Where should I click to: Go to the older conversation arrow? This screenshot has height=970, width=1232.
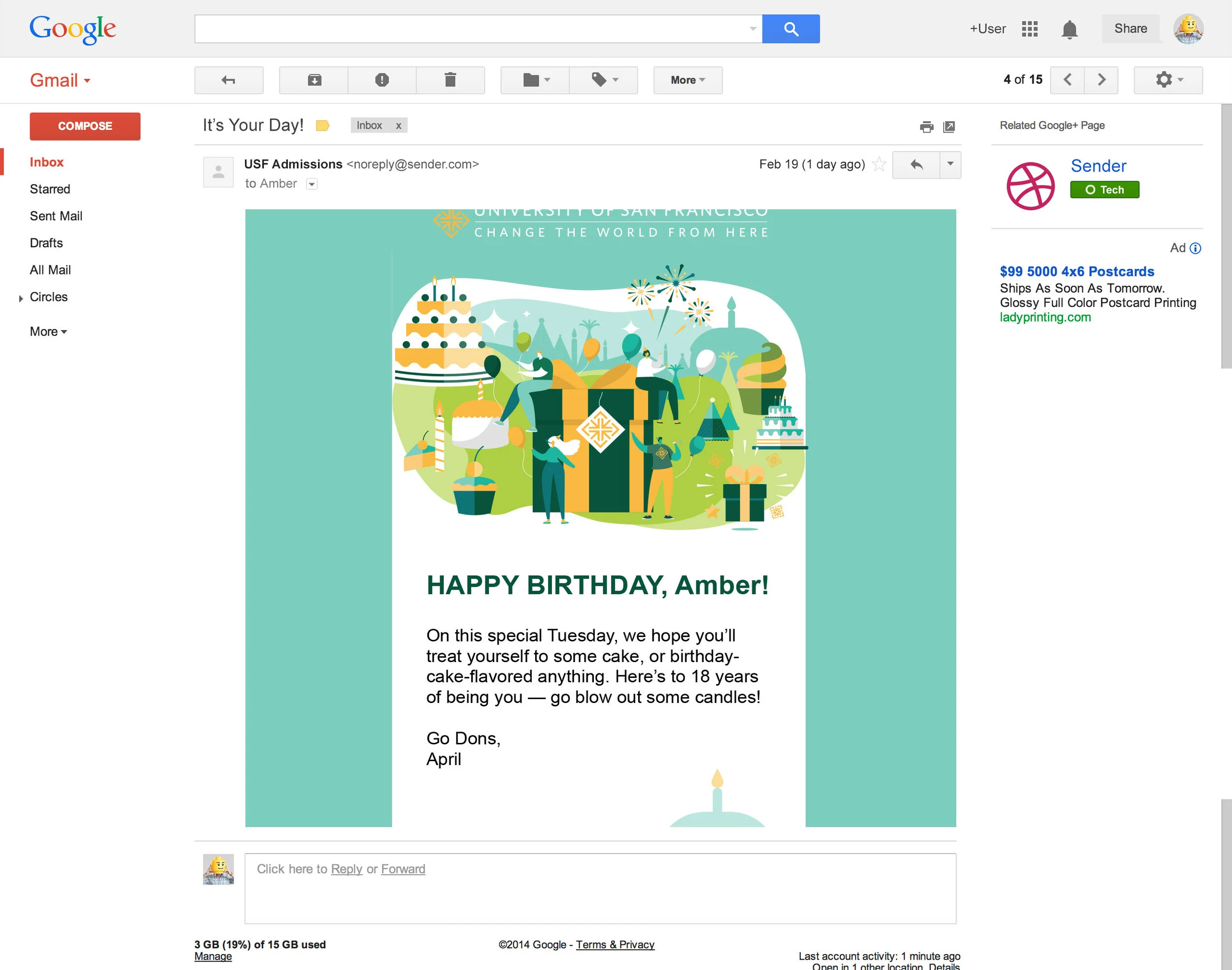point(1101,80)
